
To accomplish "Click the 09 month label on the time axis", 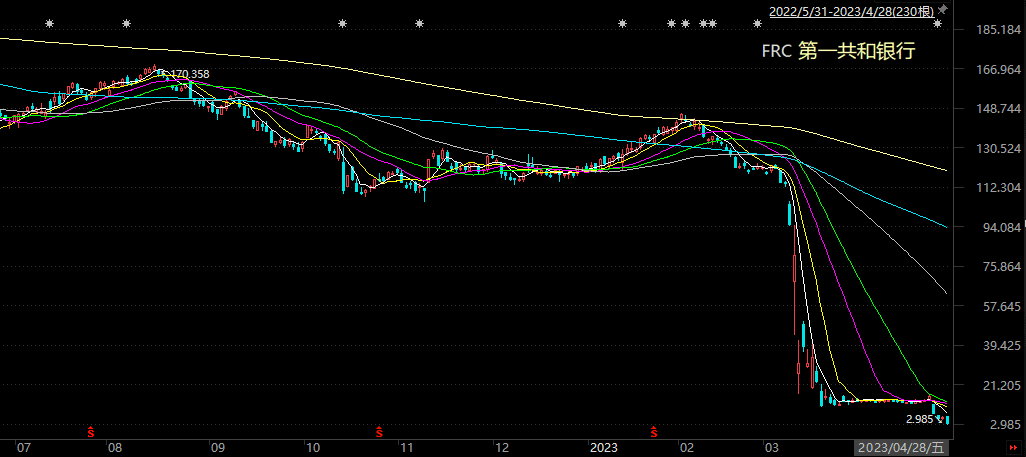I will [x=217, y=448].
